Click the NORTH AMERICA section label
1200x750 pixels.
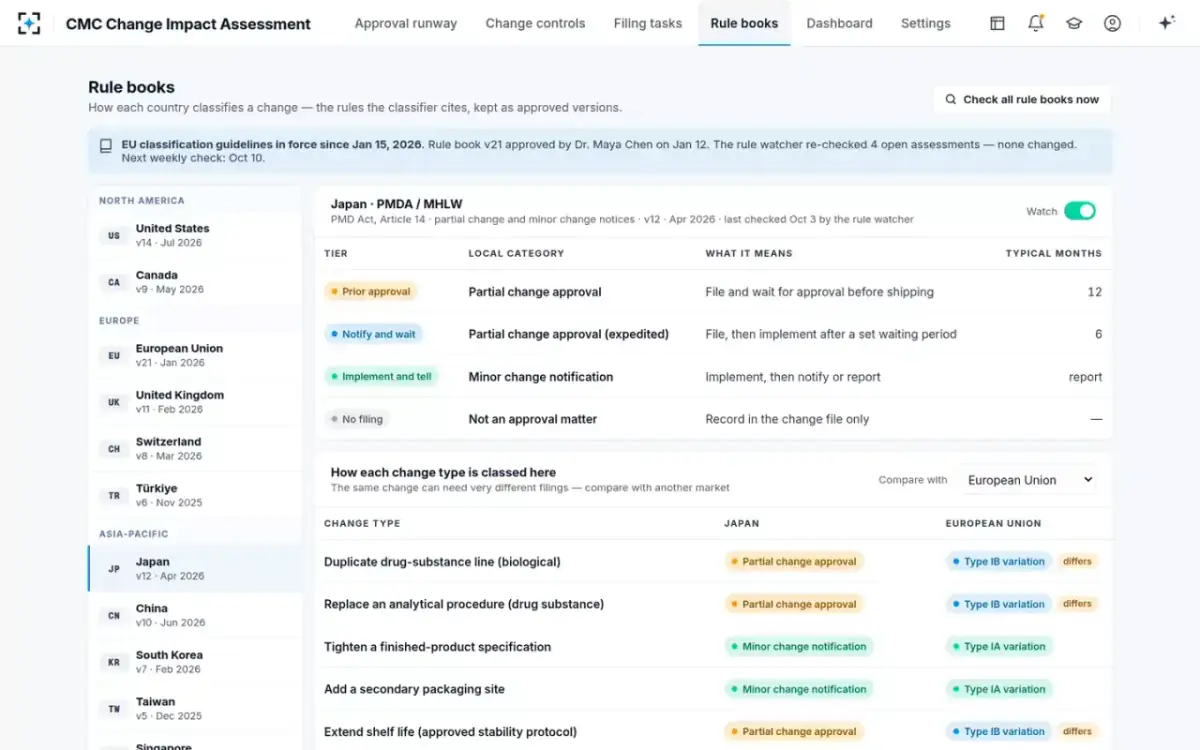[142, 201]
